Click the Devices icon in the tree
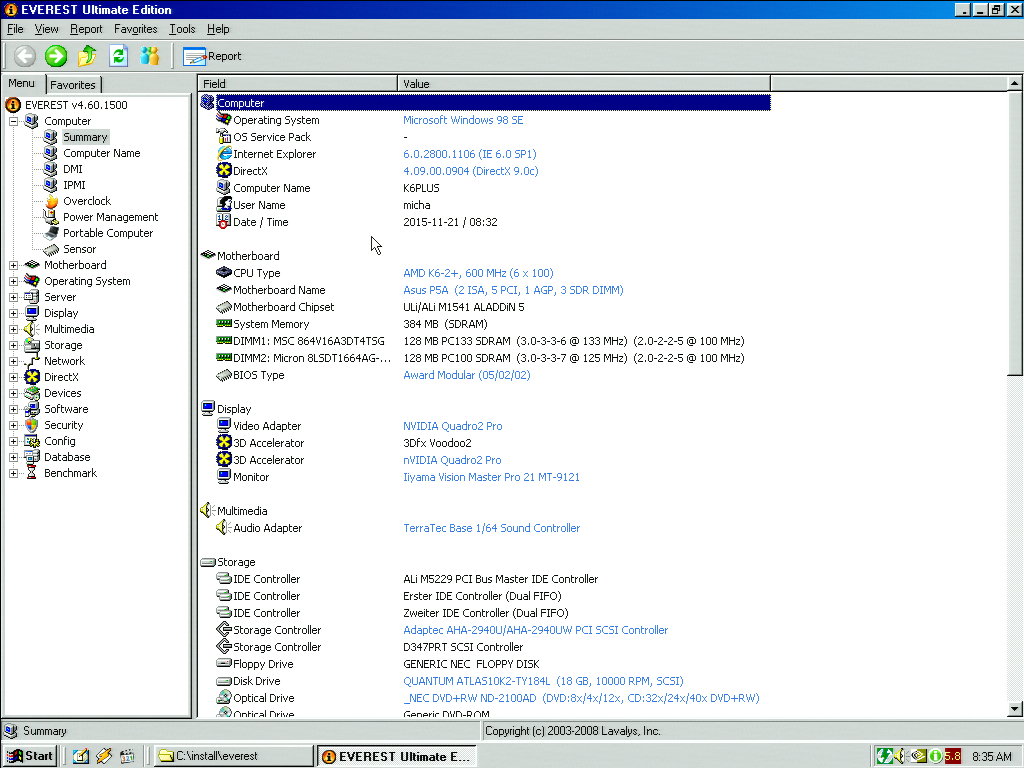Image resolution: width=1024 pixels, height=768 pixels. pyautogui.click(x=31, y=393)
